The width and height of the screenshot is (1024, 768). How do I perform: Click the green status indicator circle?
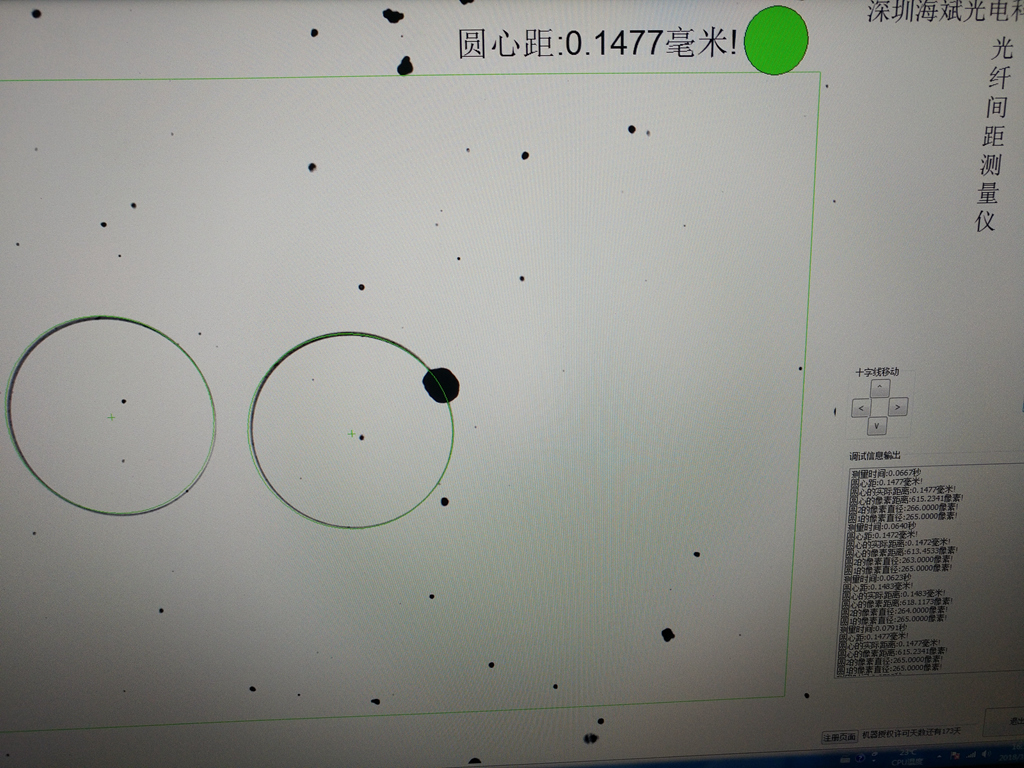click(776, 40)
